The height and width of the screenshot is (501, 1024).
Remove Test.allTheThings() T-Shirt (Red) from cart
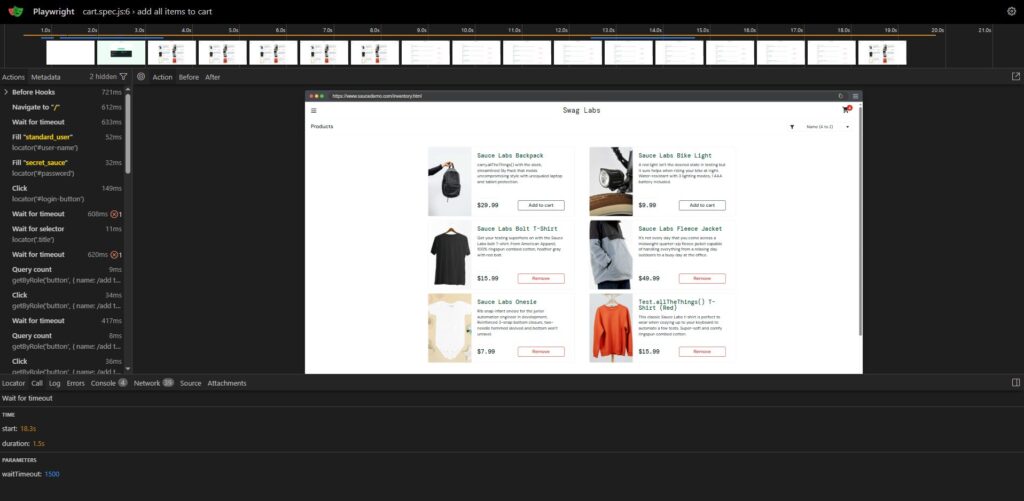[x=702, y=351]
